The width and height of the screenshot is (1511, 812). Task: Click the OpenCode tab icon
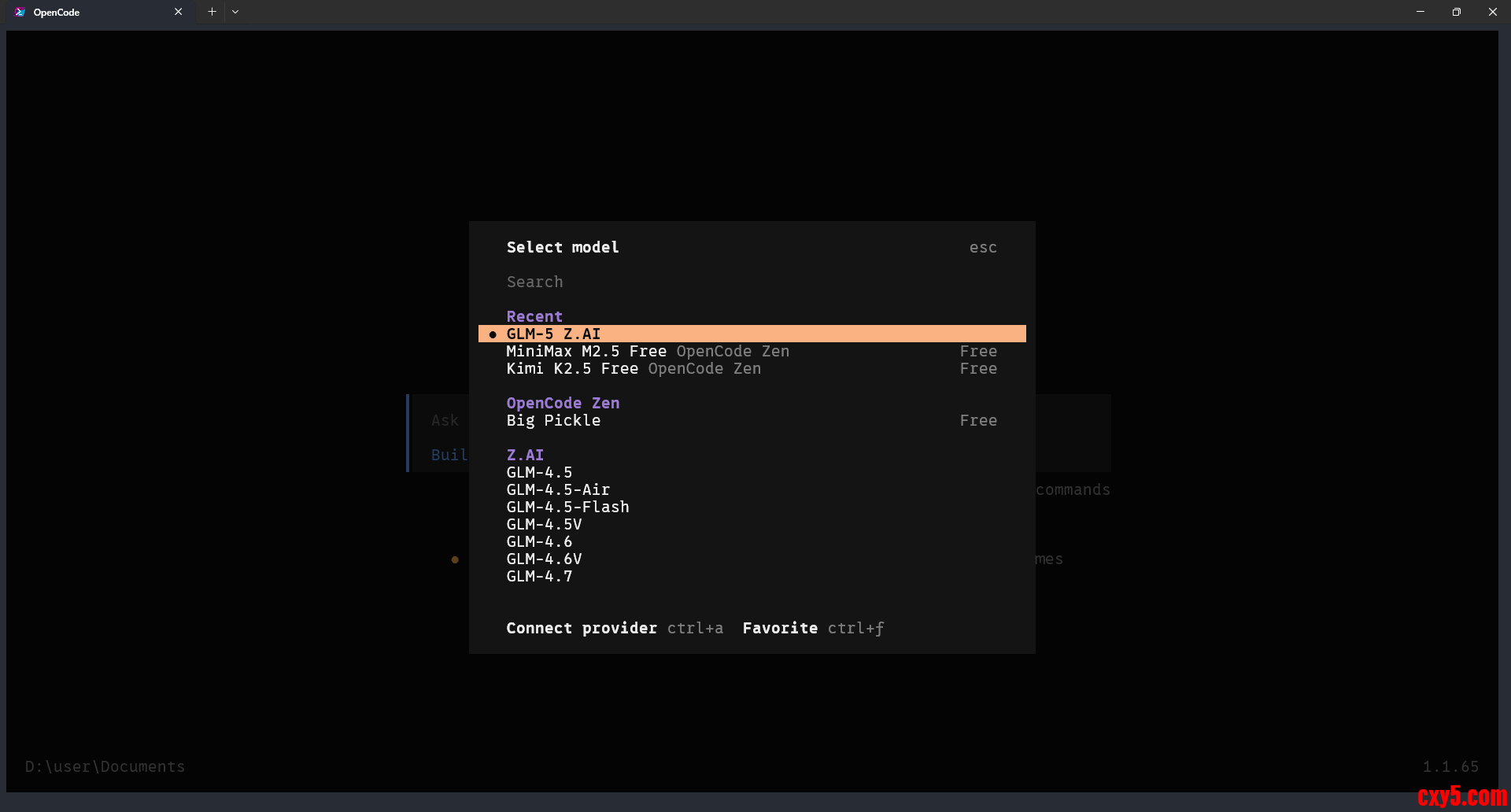pyautogui.click(x=20, y=12)
